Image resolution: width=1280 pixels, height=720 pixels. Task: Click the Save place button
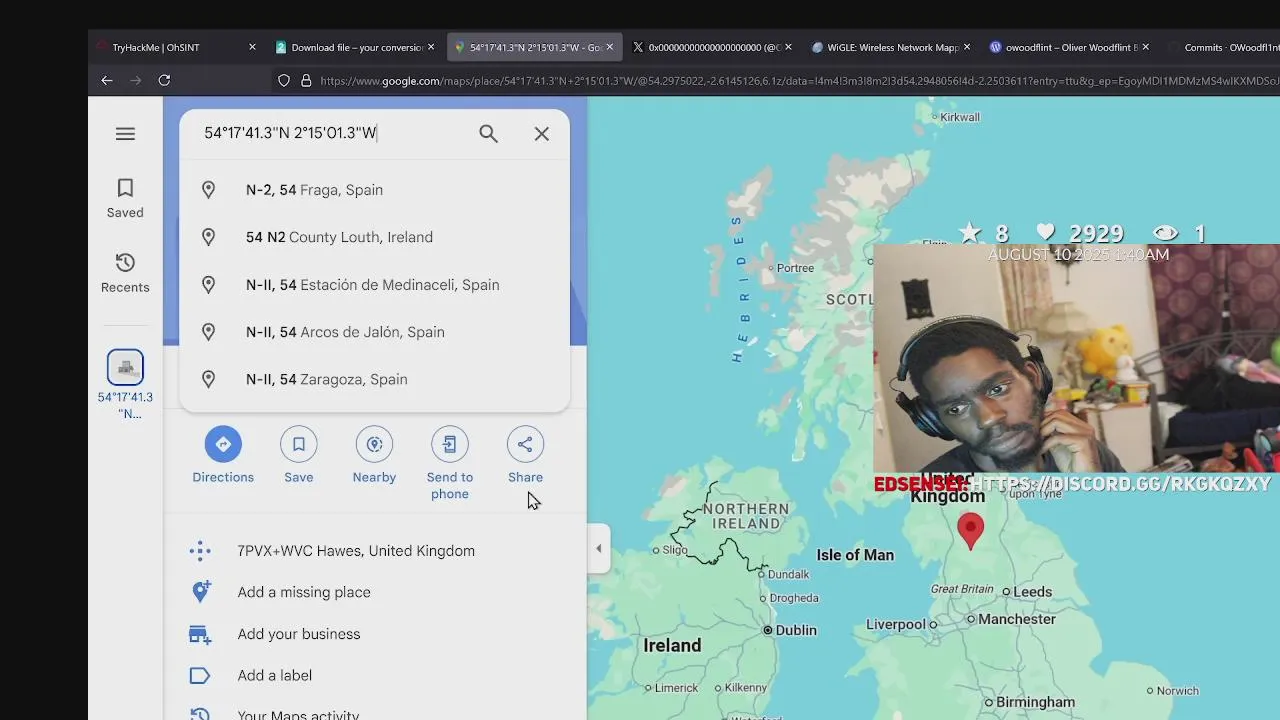pos(299,455)
